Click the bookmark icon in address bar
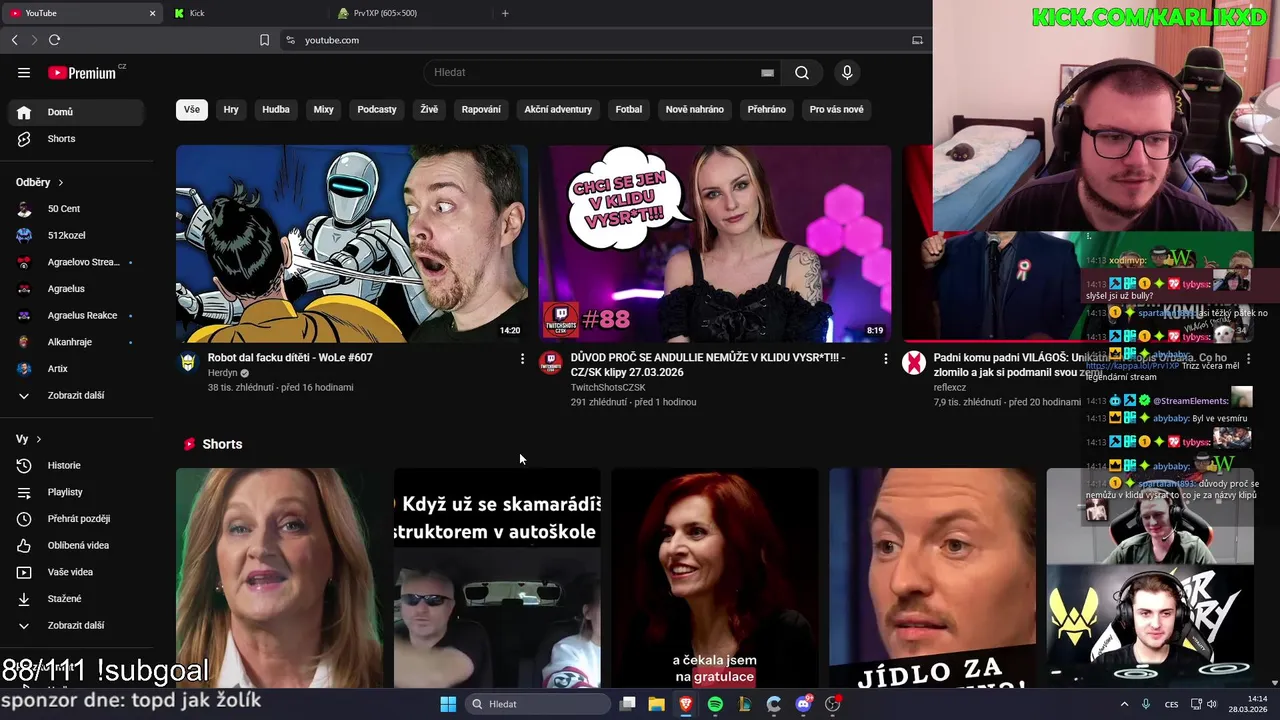The image size is (1280, 720). (264, 40)
